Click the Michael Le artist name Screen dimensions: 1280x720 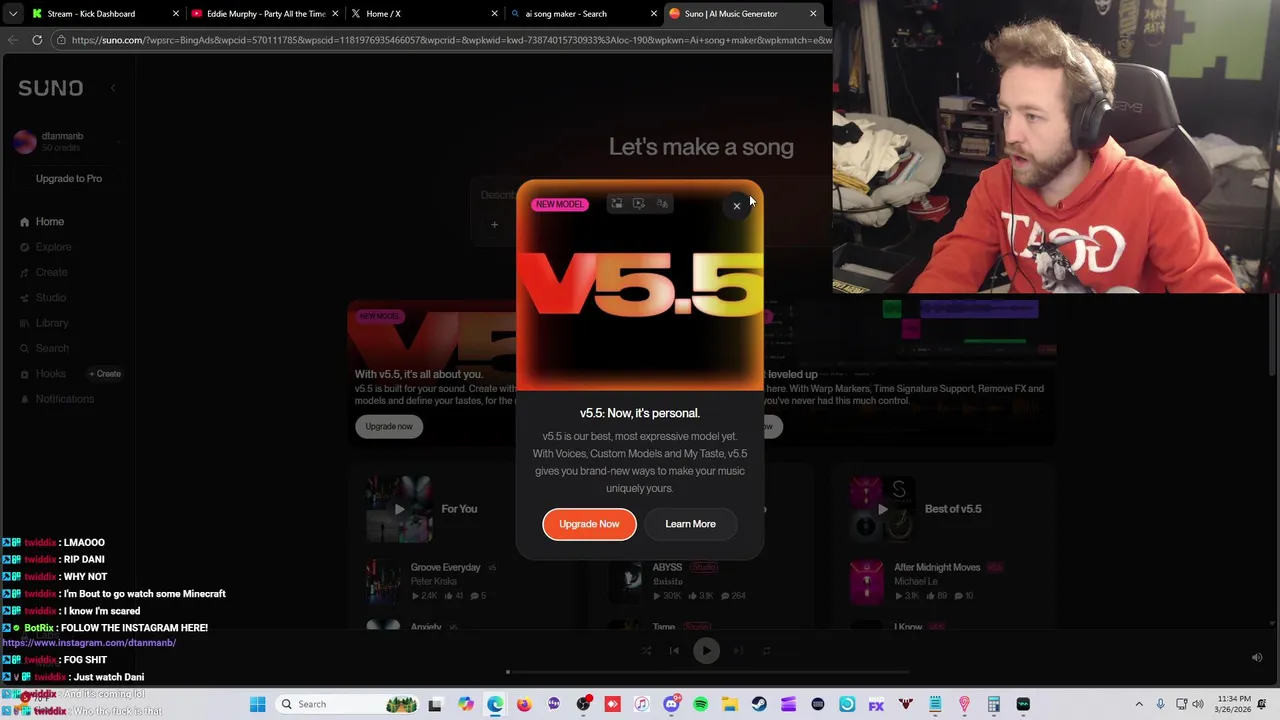(x=916, y=582)
